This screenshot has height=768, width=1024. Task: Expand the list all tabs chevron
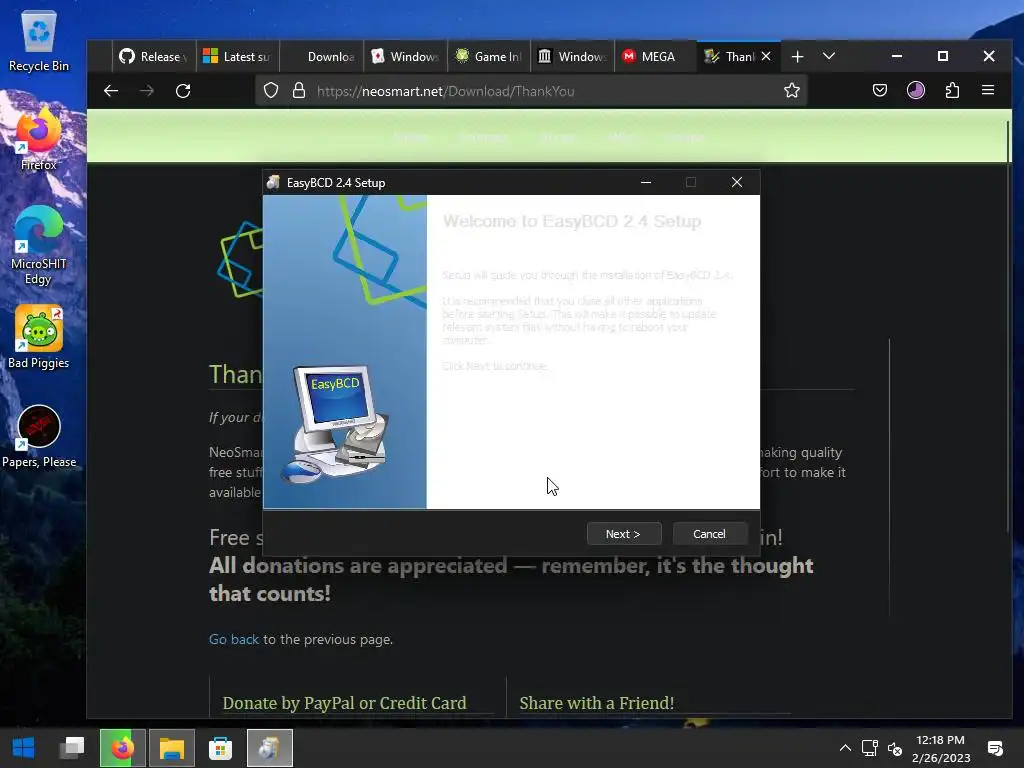point(829,57)
